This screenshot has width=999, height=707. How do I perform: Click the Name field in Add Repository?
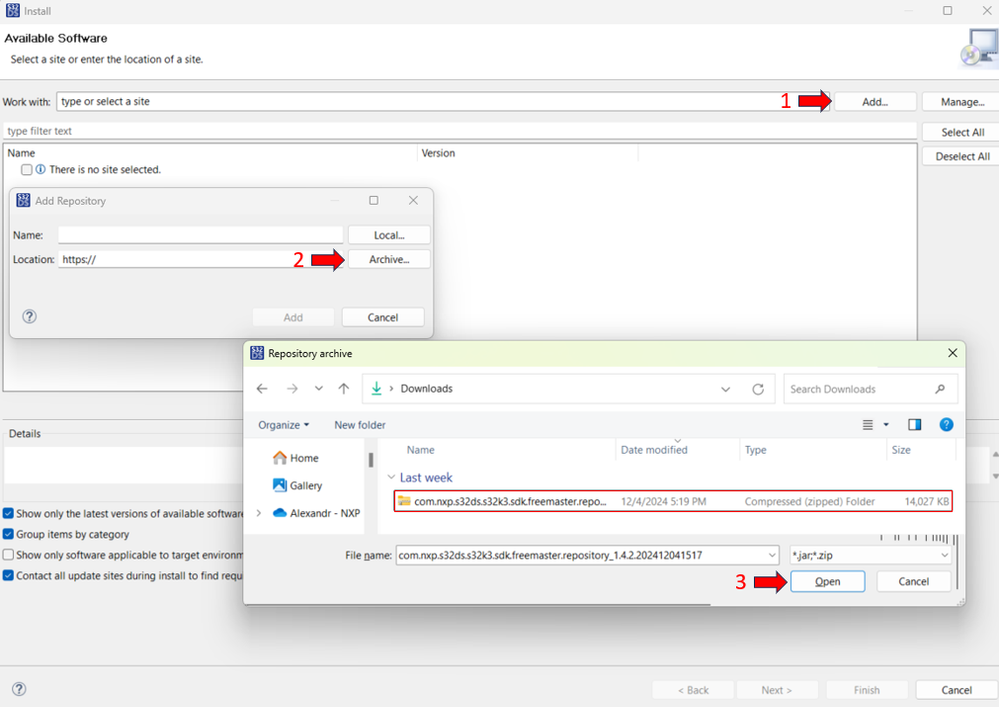[x=201, y=235]
